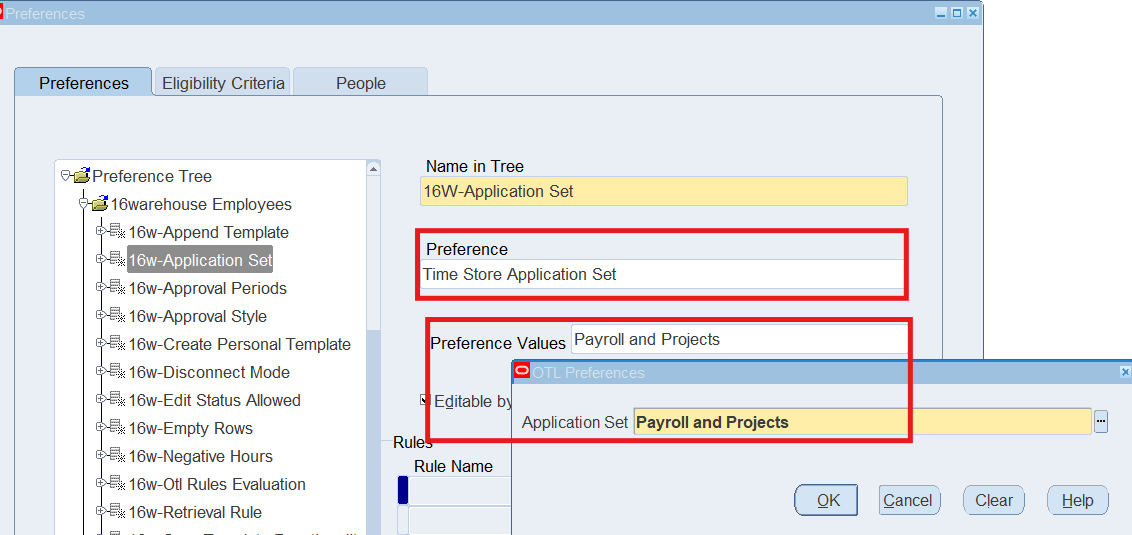
Task: Click the 16warehouse Employees folder icon
Action: click(99, 204)
